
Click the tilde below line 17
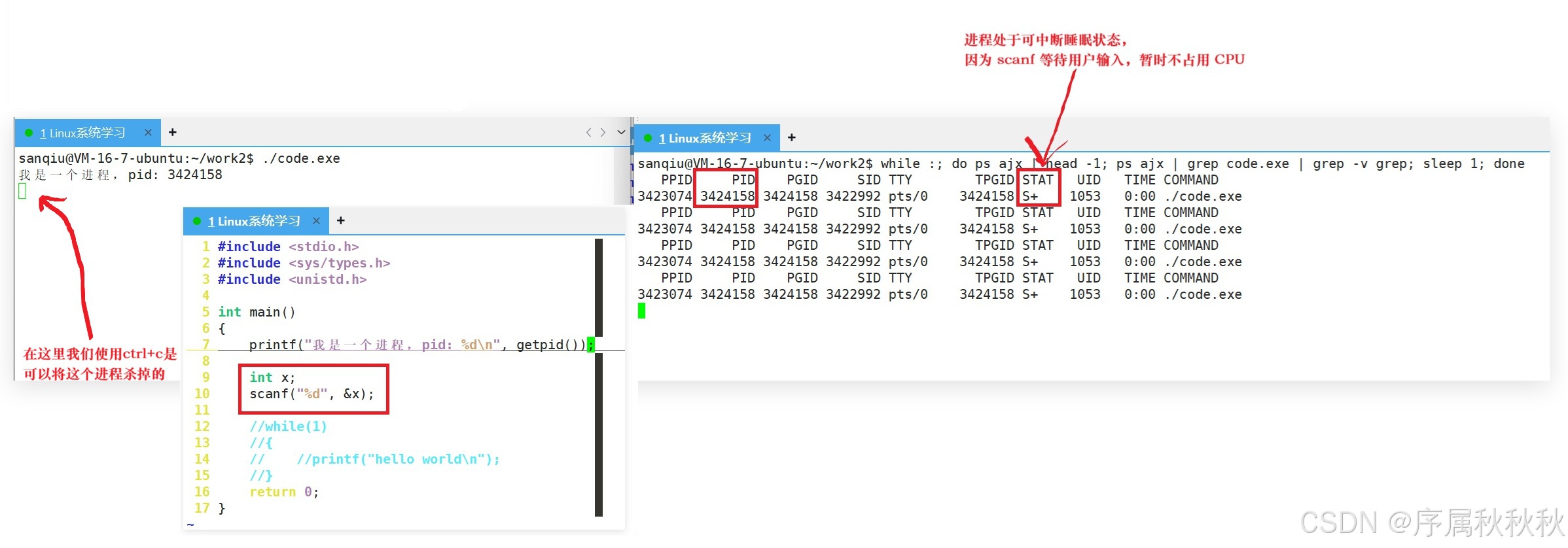click(190, 524)
